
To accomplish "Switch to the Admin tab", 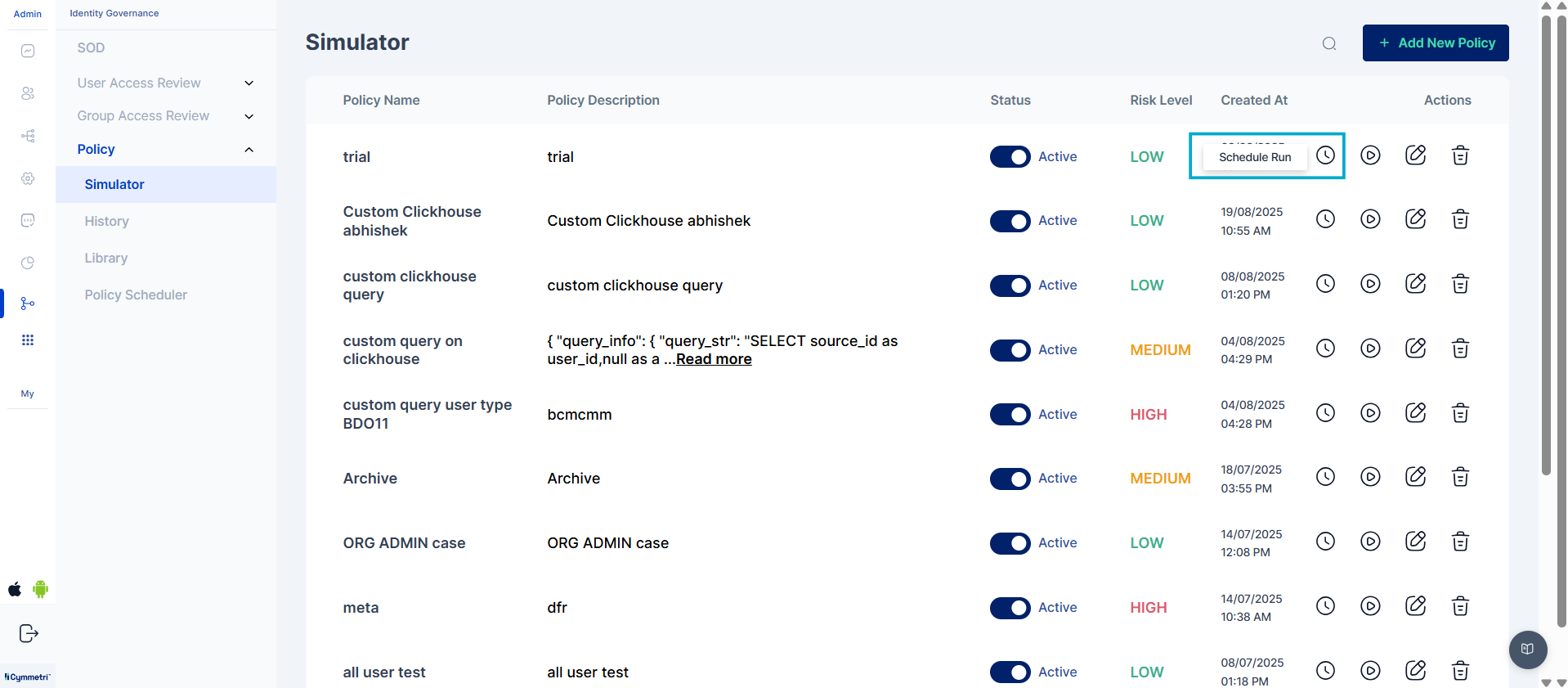I will [x=28, y=14].
